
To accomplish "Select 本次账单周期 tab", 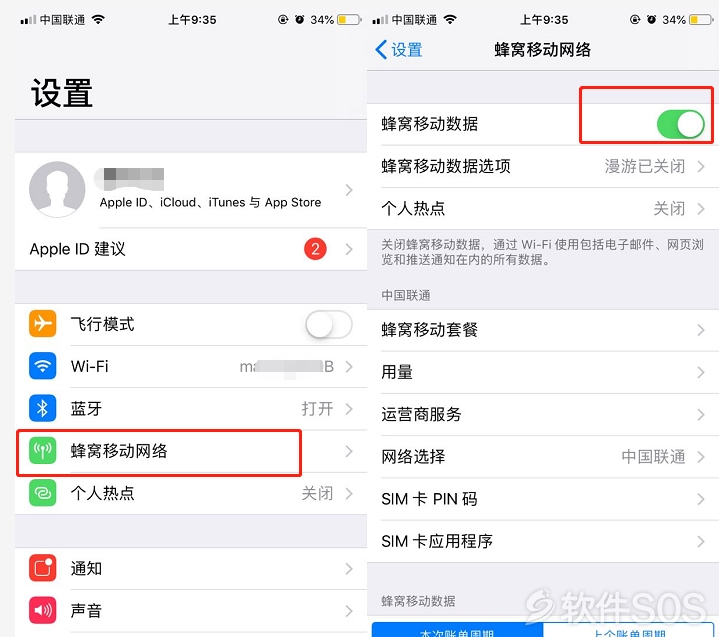I will (x=457, y=630).
